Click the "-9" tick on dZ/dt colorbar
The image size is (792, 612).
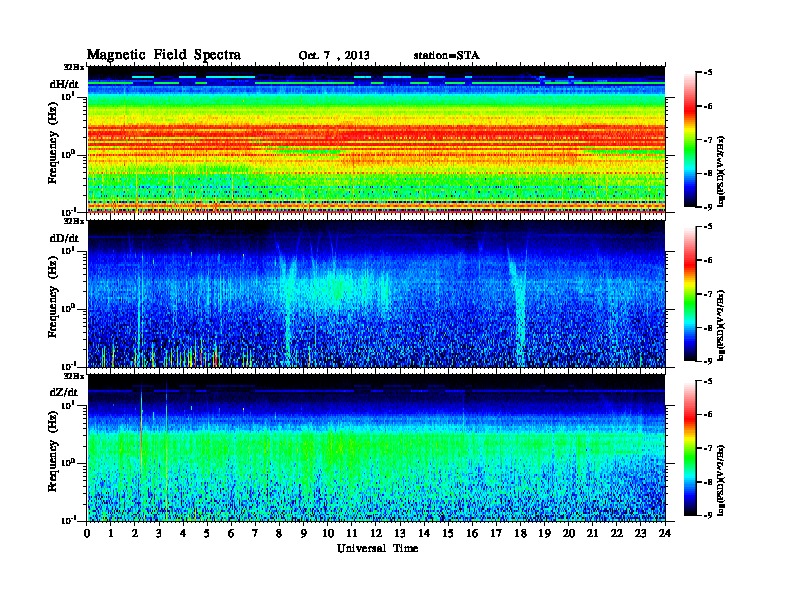coord(708,515)
